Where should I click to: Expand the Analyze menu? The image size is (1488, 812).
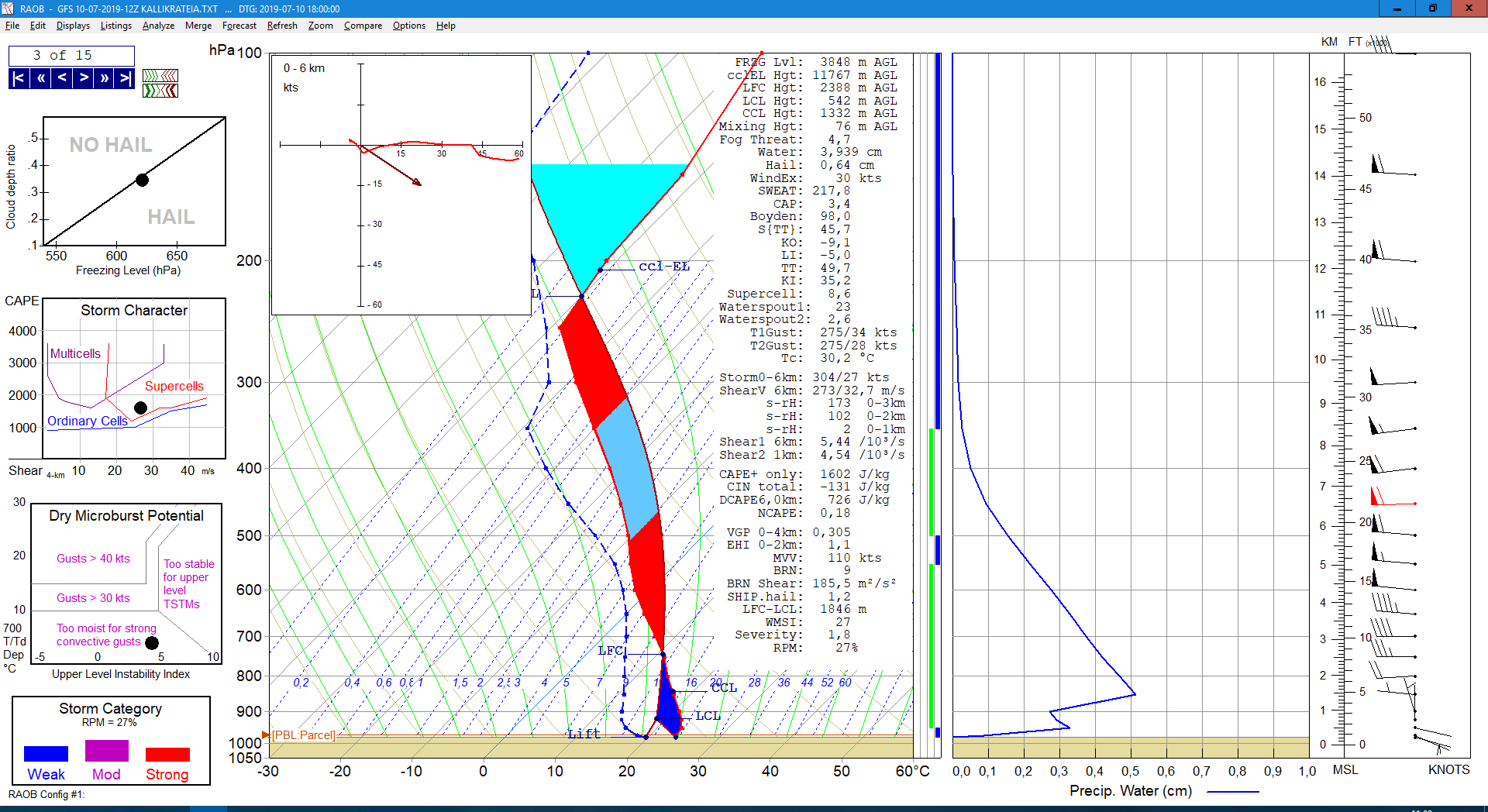158,26
